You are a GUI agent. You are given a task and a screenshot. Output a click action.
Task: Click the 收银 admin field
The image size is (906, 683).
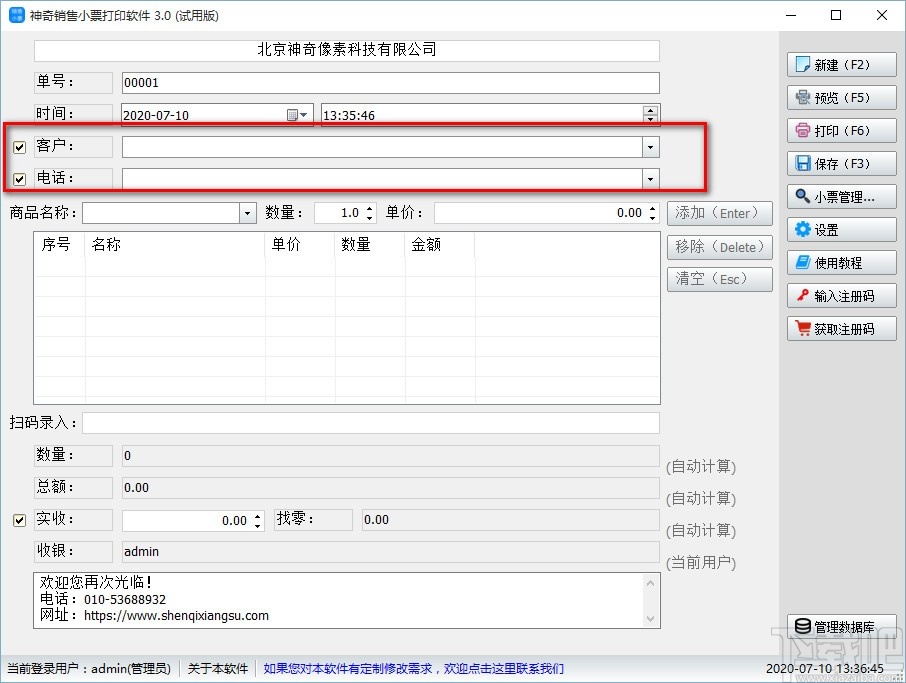[391, 552]
